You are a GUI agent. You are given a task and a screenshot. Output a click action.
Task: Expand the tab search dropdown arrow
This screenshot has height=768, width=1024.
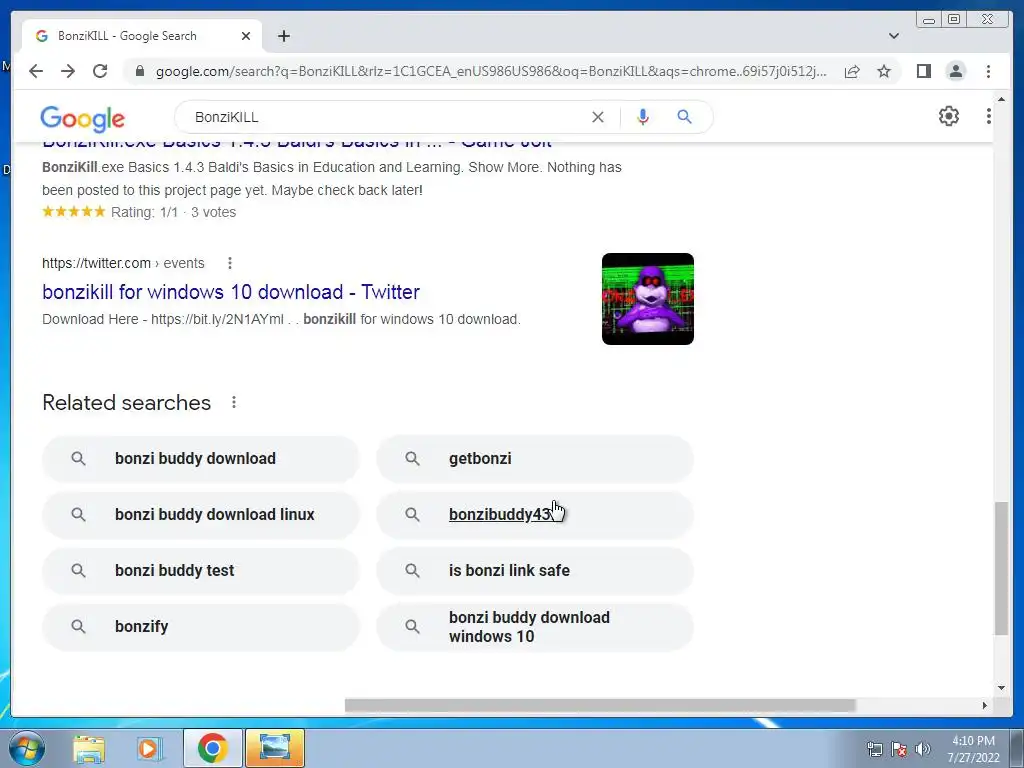(893, 36)
